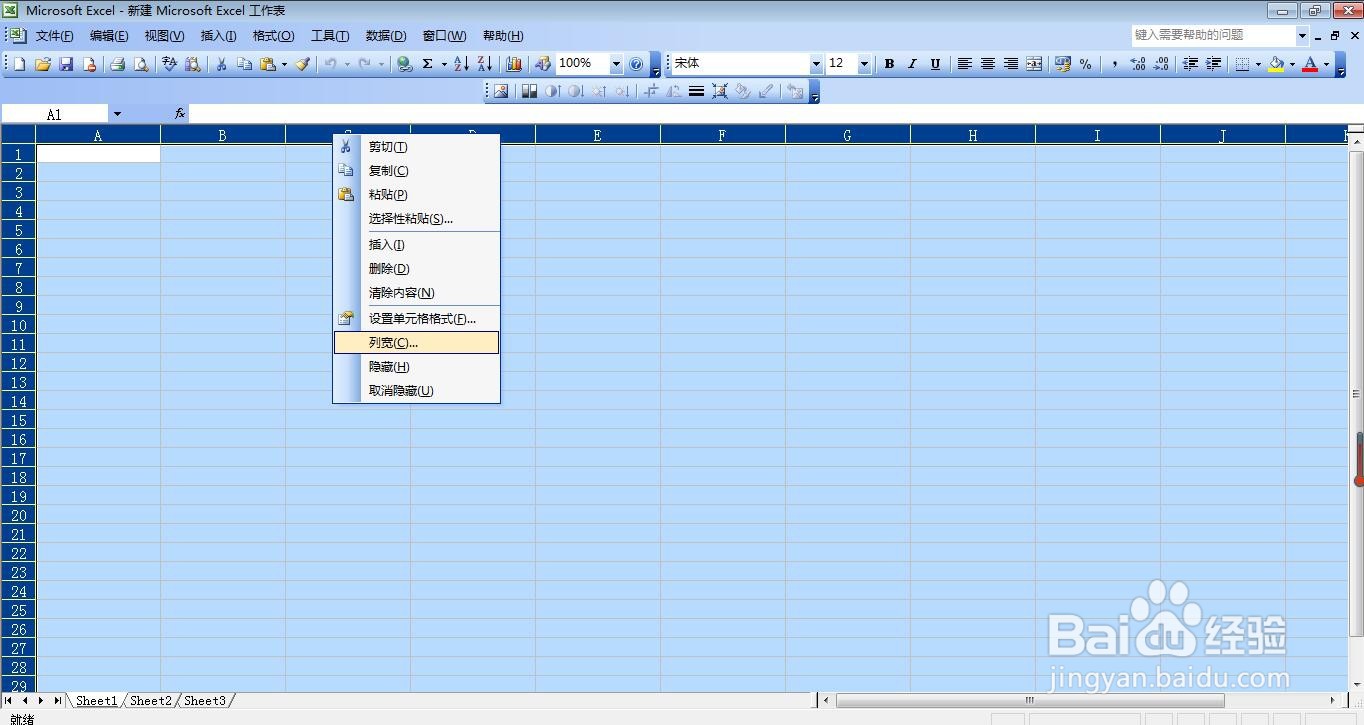
Task: Expand the AutoSum functions dropdown arrow
Action: [444, 64]
